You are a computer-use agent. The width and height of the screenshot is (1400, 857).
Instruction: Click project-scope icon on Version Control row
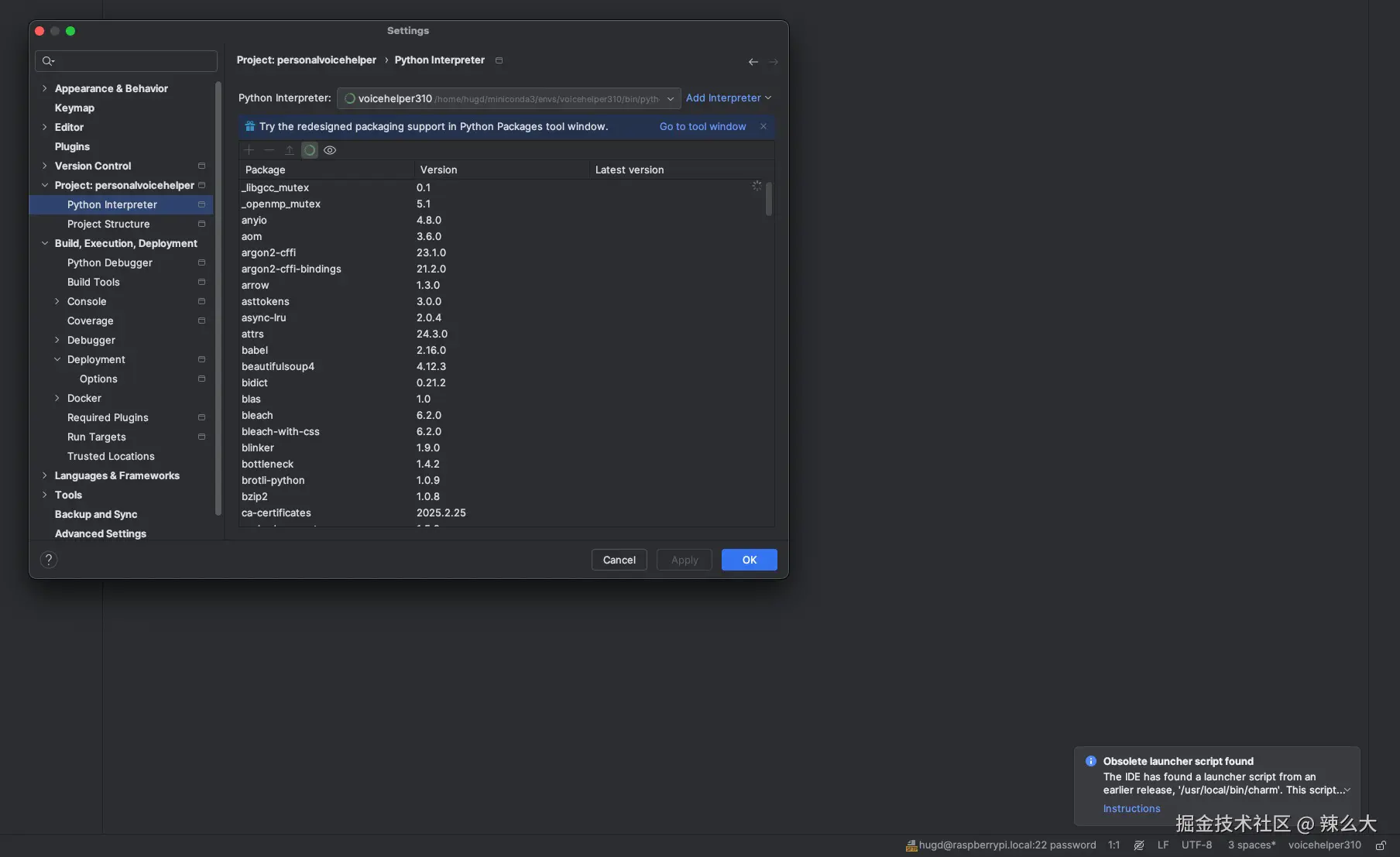(201, 166)
